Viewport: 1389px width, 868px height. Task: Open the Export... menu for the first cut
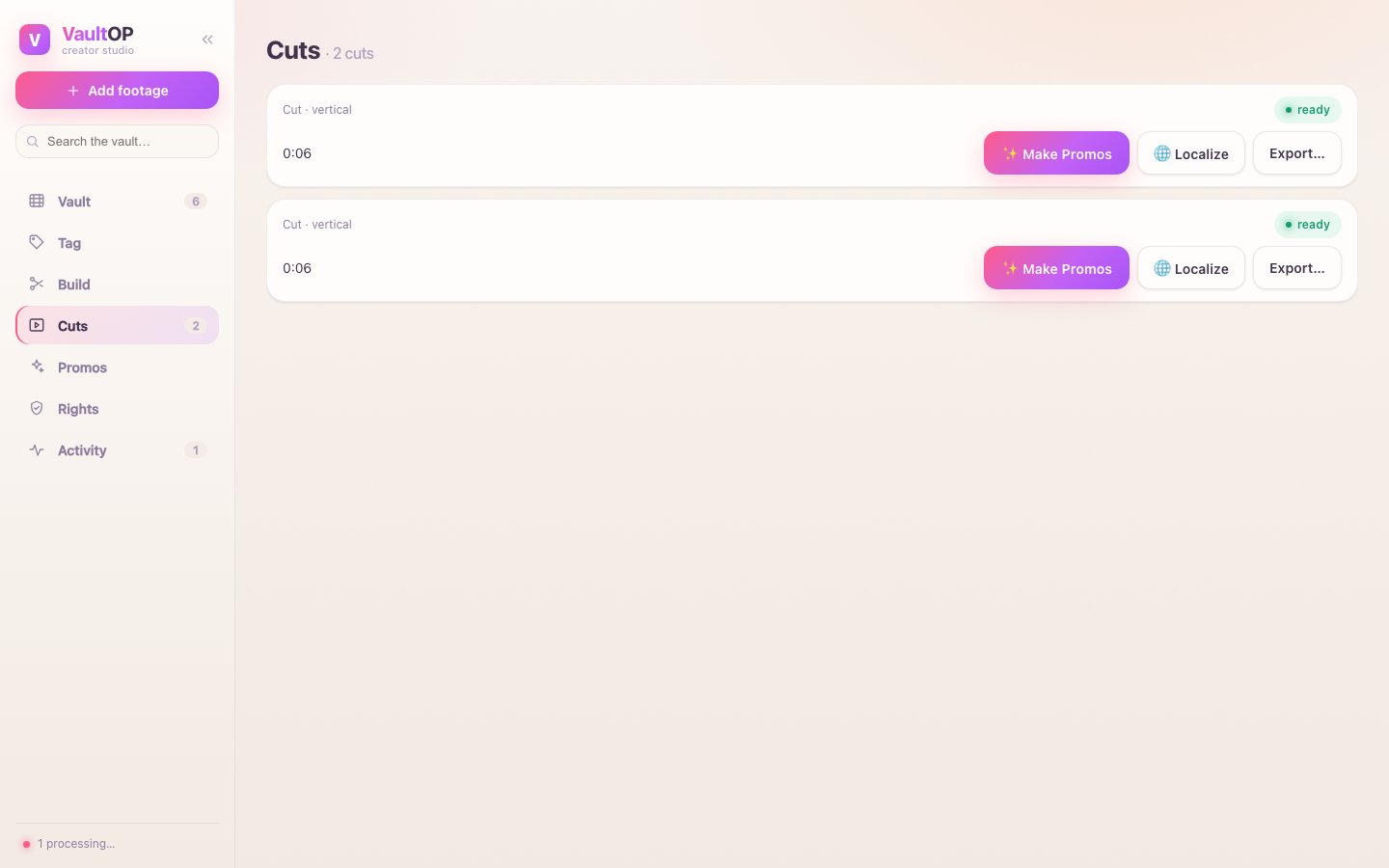point(1296,153)
